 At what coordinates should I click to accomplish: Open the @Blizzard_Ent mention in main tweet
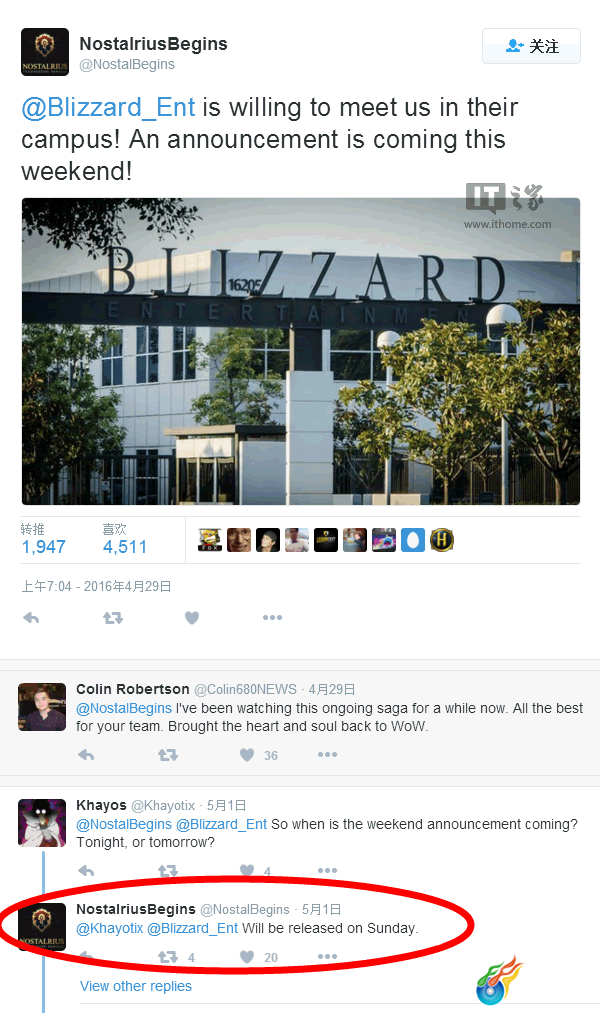point(108,107)
